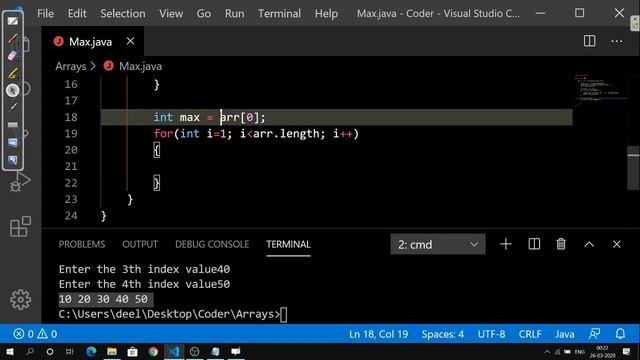
Task: Click 'arr.length' on line 19
Action: click(286, 133)
